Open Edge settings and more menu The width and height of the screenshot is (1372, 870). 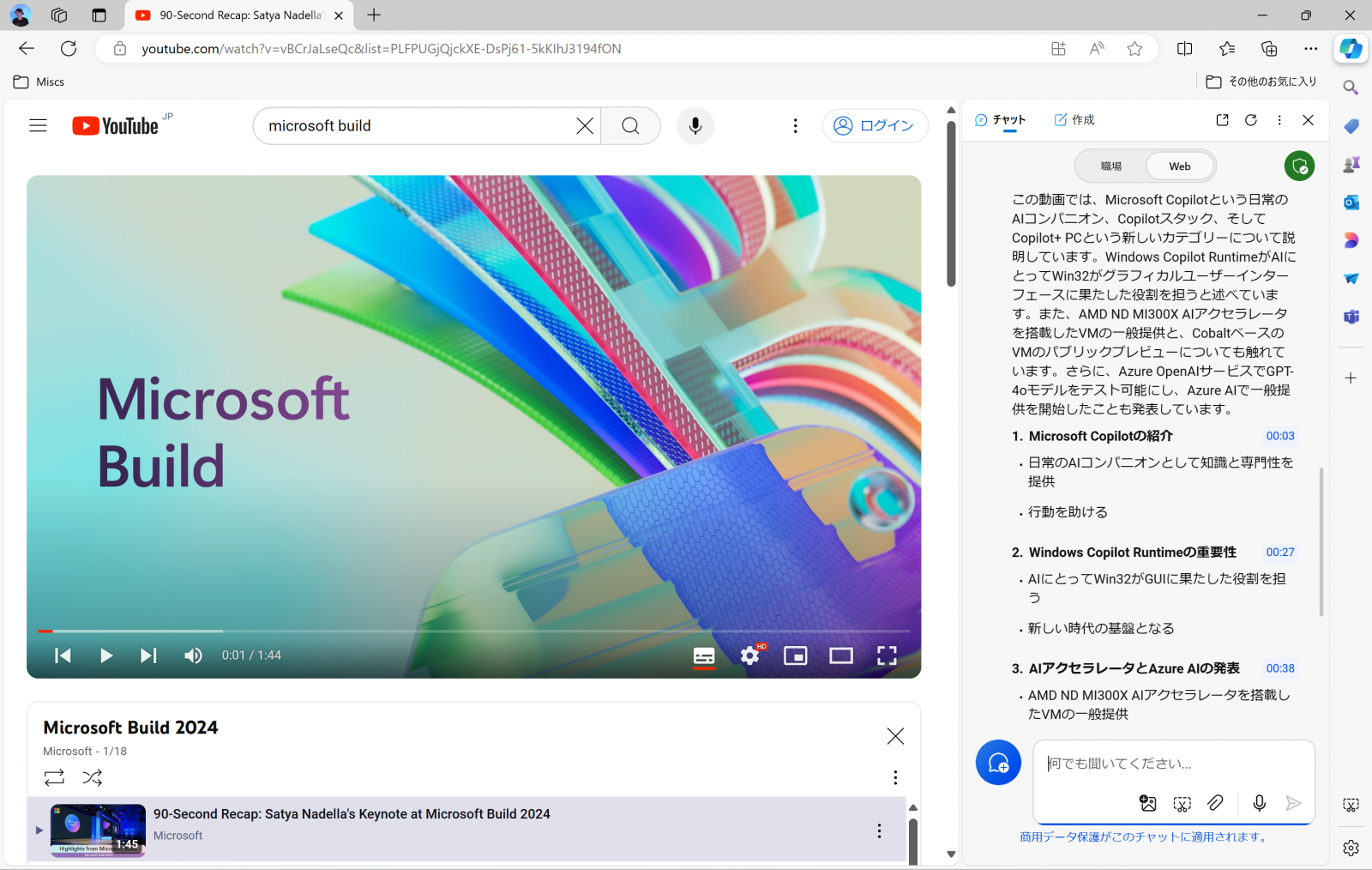point(1310,49)
